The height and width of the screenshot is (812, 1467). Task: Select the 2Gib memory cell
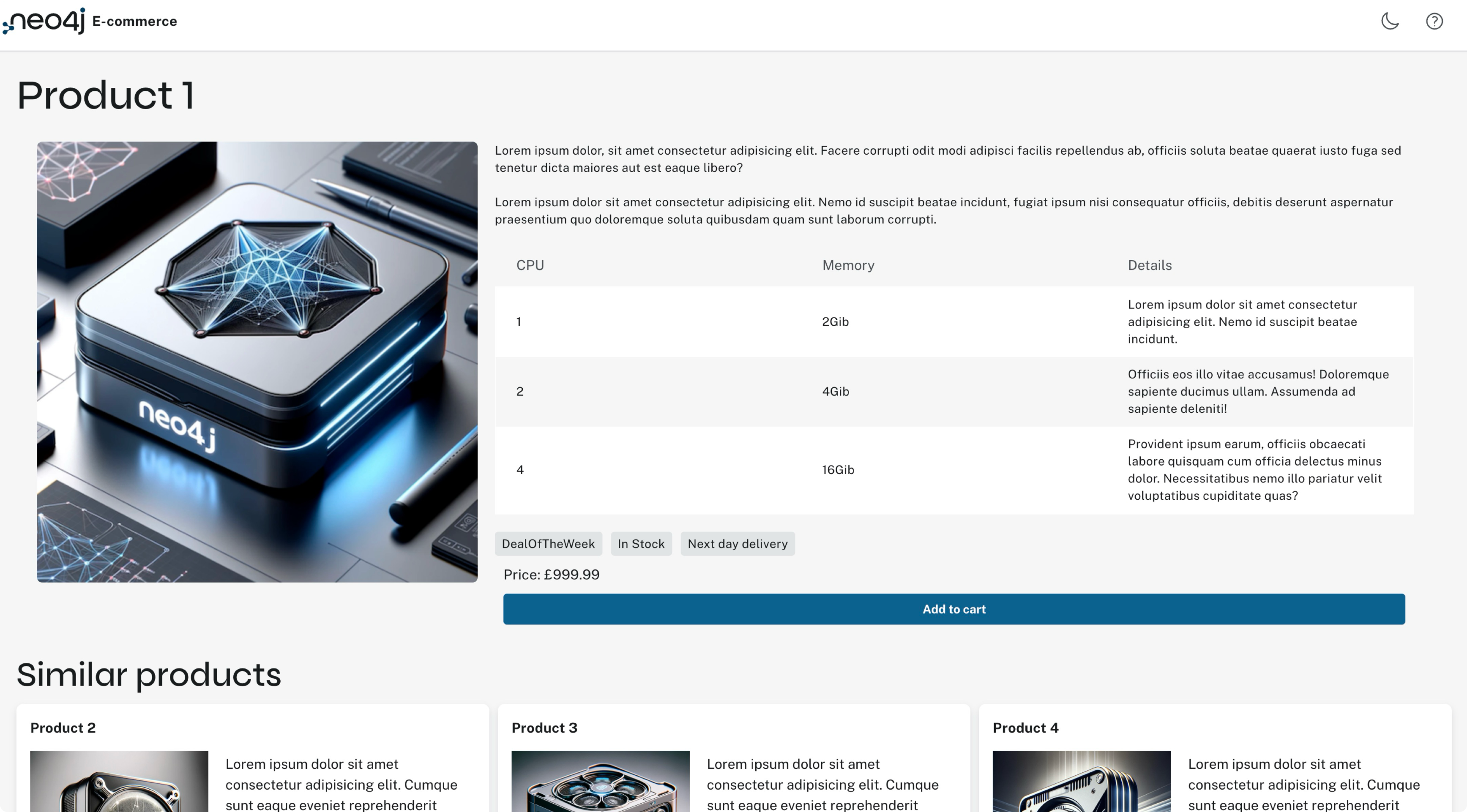836,322
